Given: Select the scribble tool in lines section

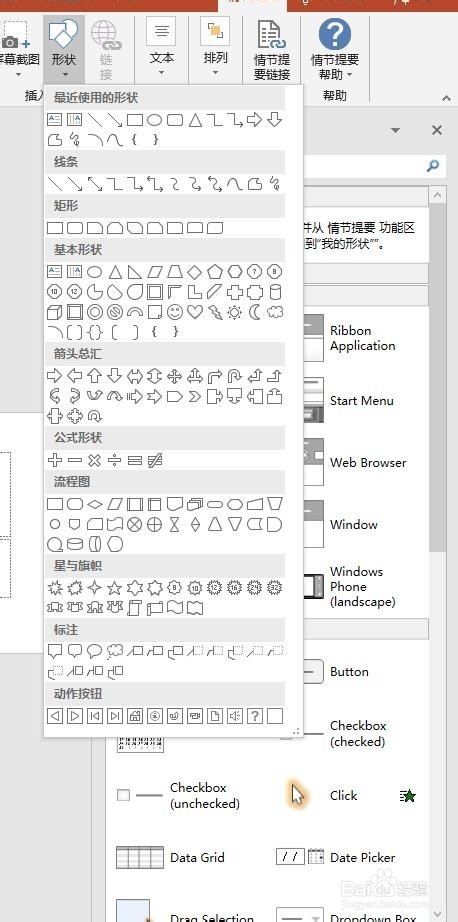Looking at the screenshot, I should (275, 184).
